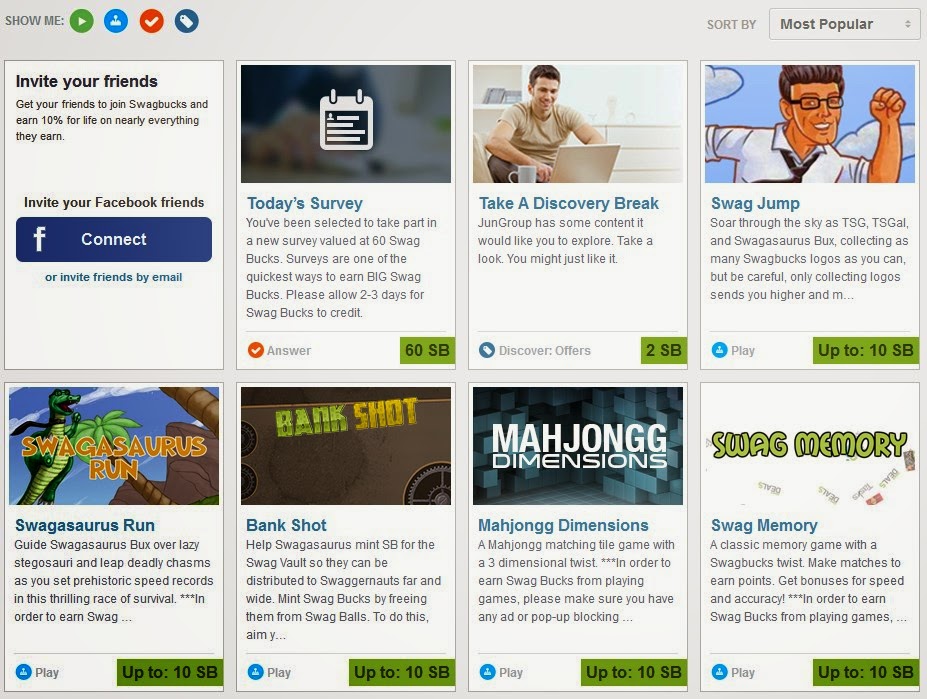Click the Play icon on Swagasaurus Run
Image resolution: width=927 pixels, height=699 pixels.
point(26,672)
